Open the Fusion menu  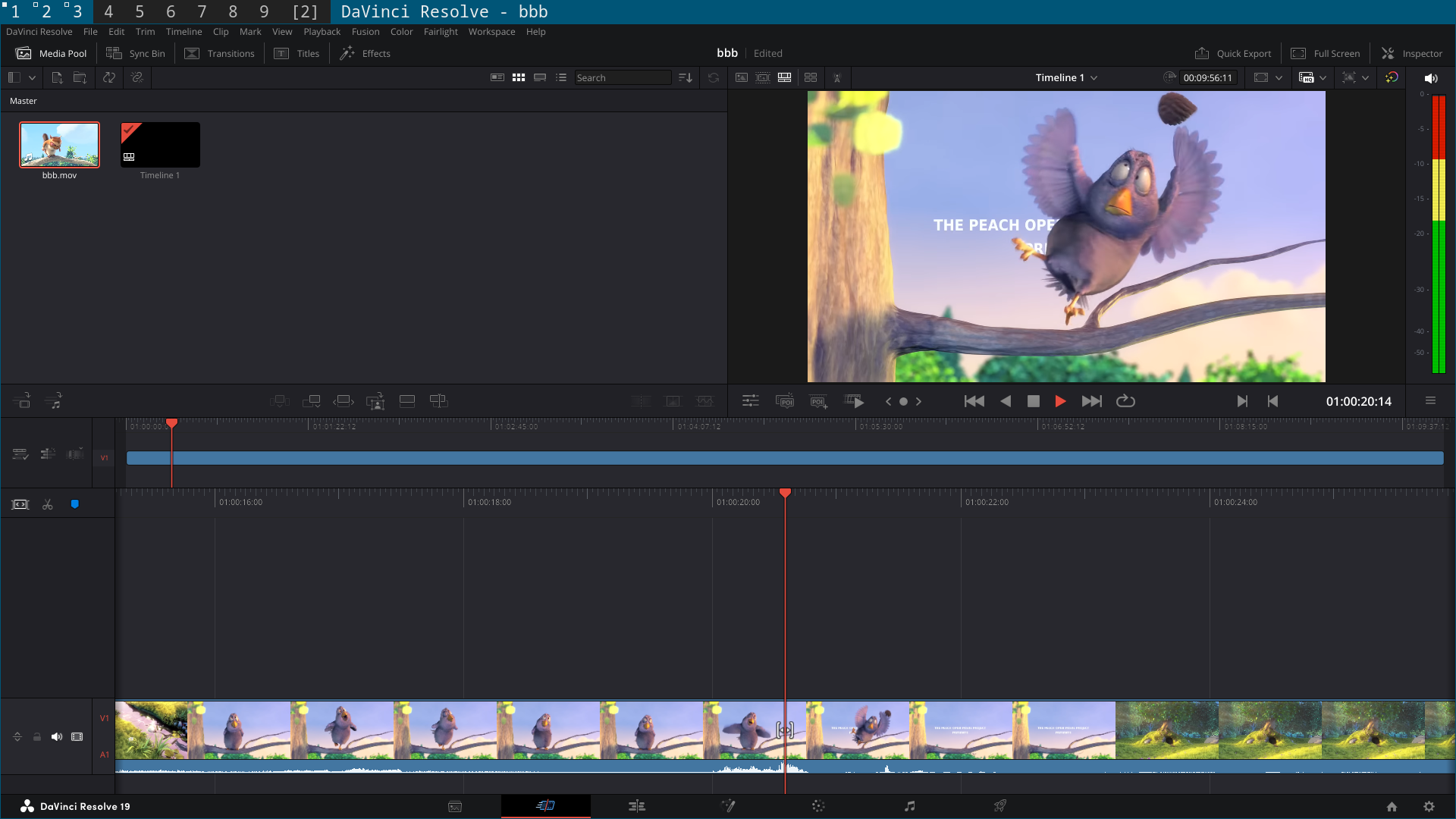click(x=366, y=32)
